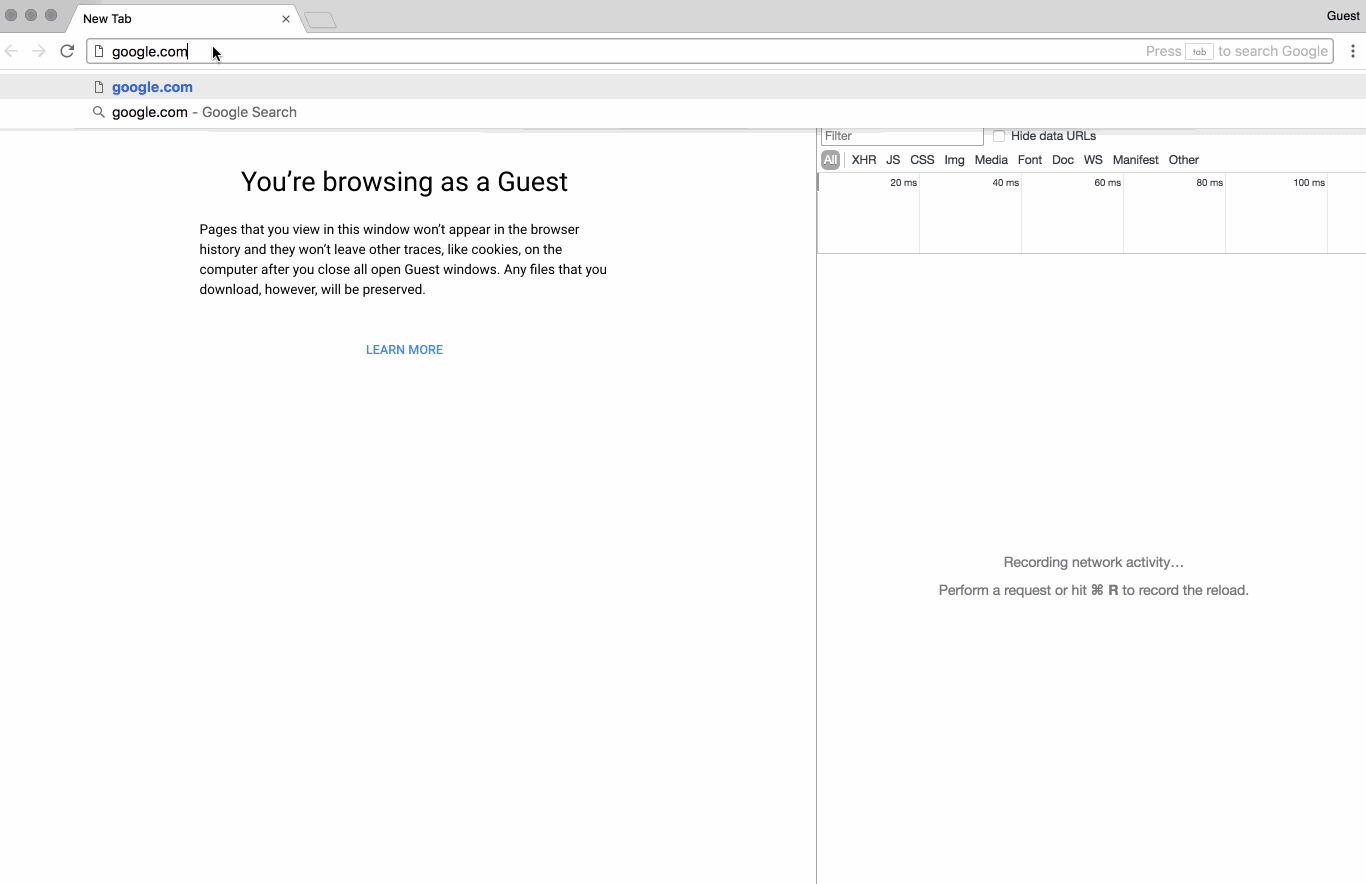Image resolution: width=1366 pixels, height=884 pixels.
Task: Select the google.com - Google Search suggestion
Action: [x=683, y=112]
